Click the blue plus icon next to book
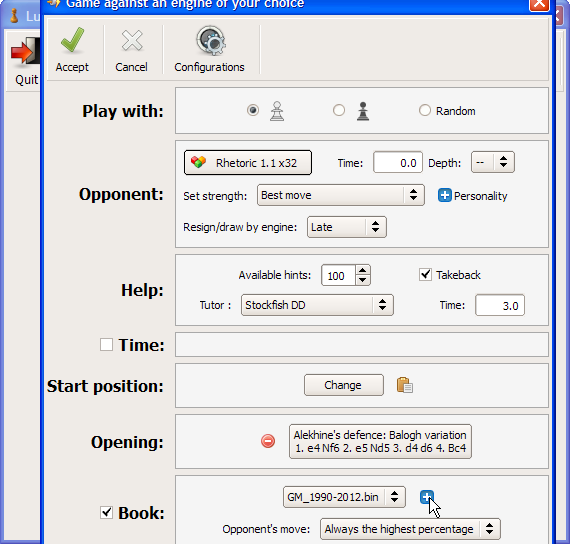Viewport: 570px width, 544px height. coord(426,496)
